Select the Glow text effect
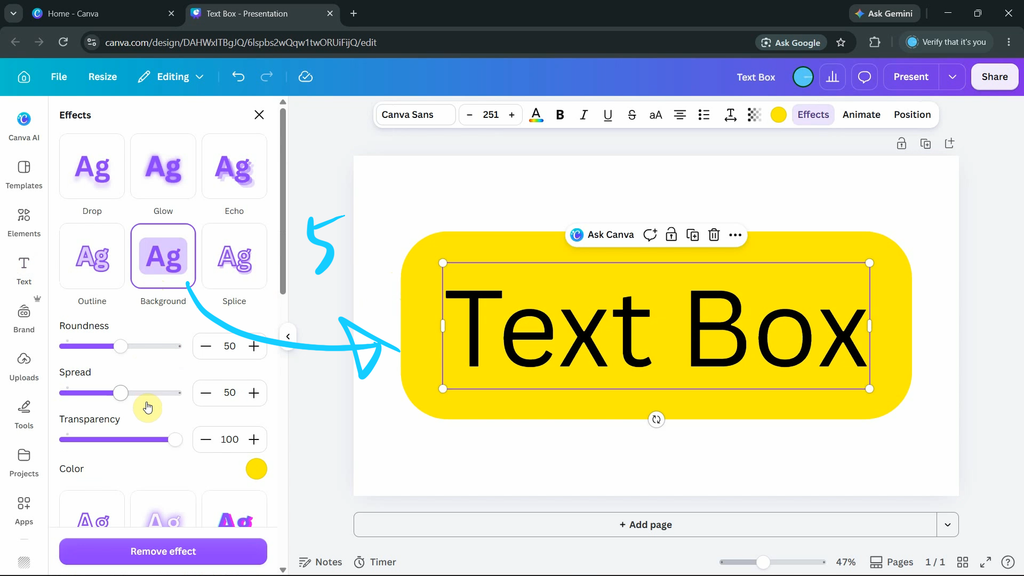1024x576 pixels. tap(163, 167)
